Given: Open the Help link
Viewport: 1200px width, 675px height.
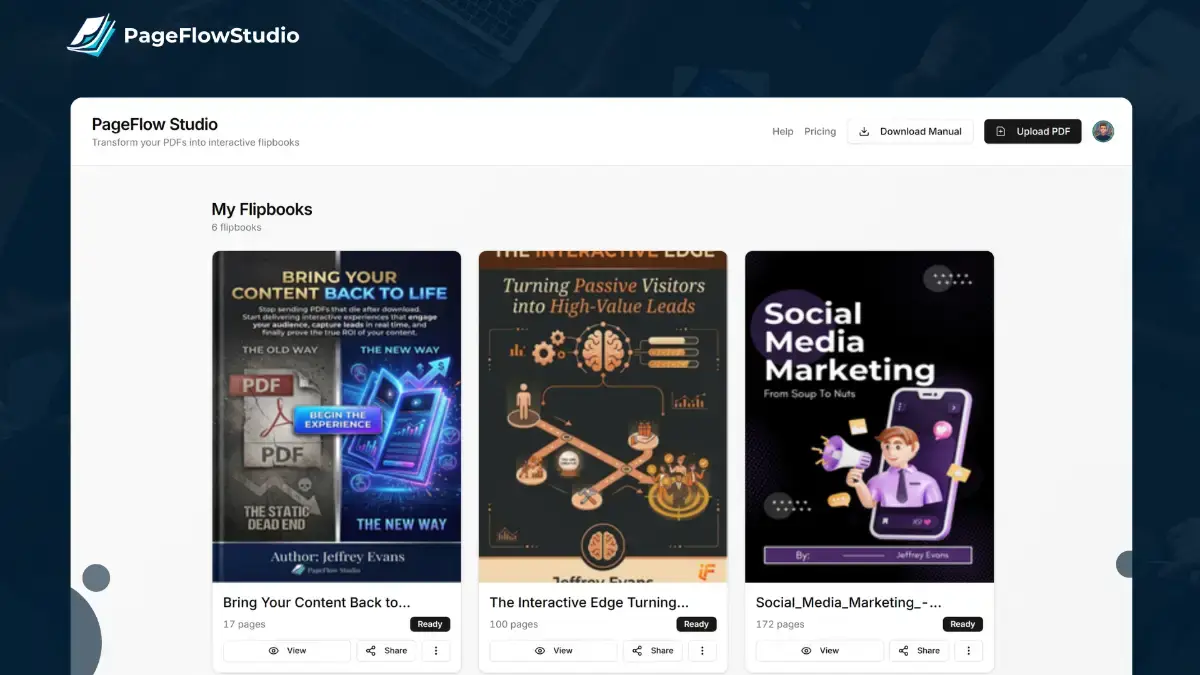Looking at the screenshot, I should (783, 132).
